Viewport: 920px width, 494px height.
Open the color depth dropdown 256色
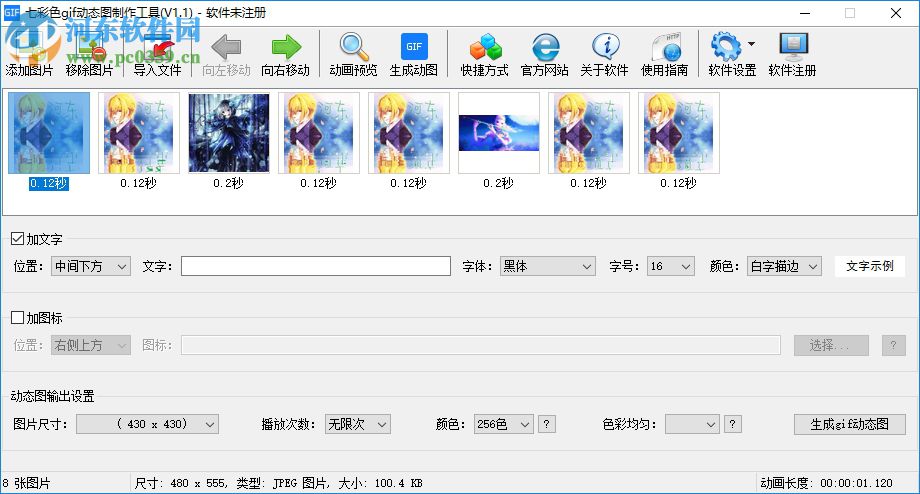(503, 424)
